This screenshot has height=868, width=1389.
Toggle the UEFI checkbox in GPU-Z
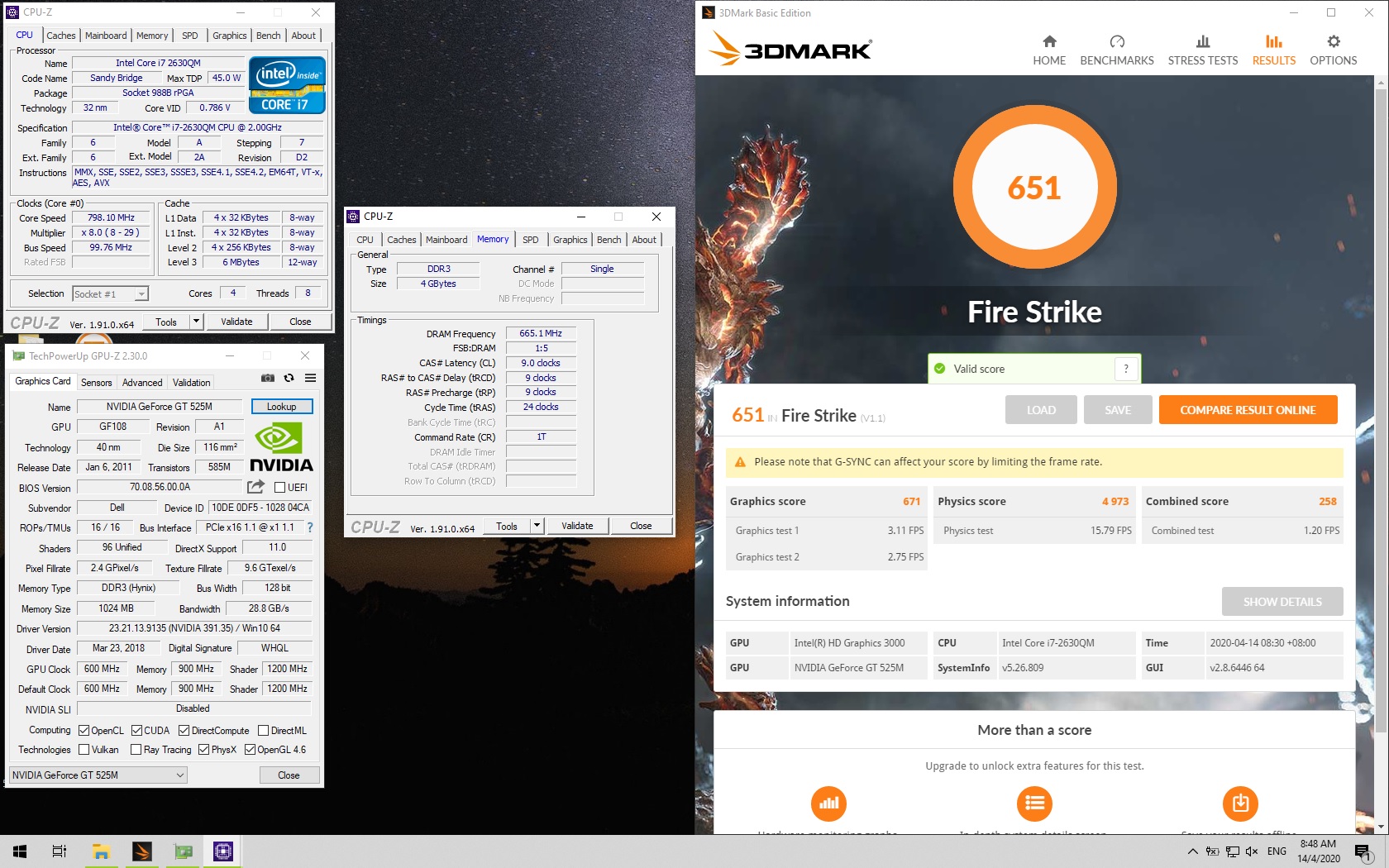[x=279, y=488]
